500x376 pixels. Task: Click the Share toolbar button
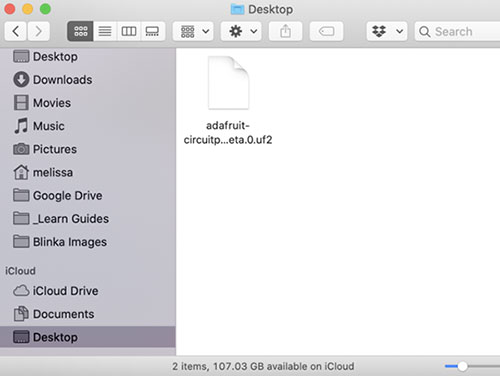point(285,31)
